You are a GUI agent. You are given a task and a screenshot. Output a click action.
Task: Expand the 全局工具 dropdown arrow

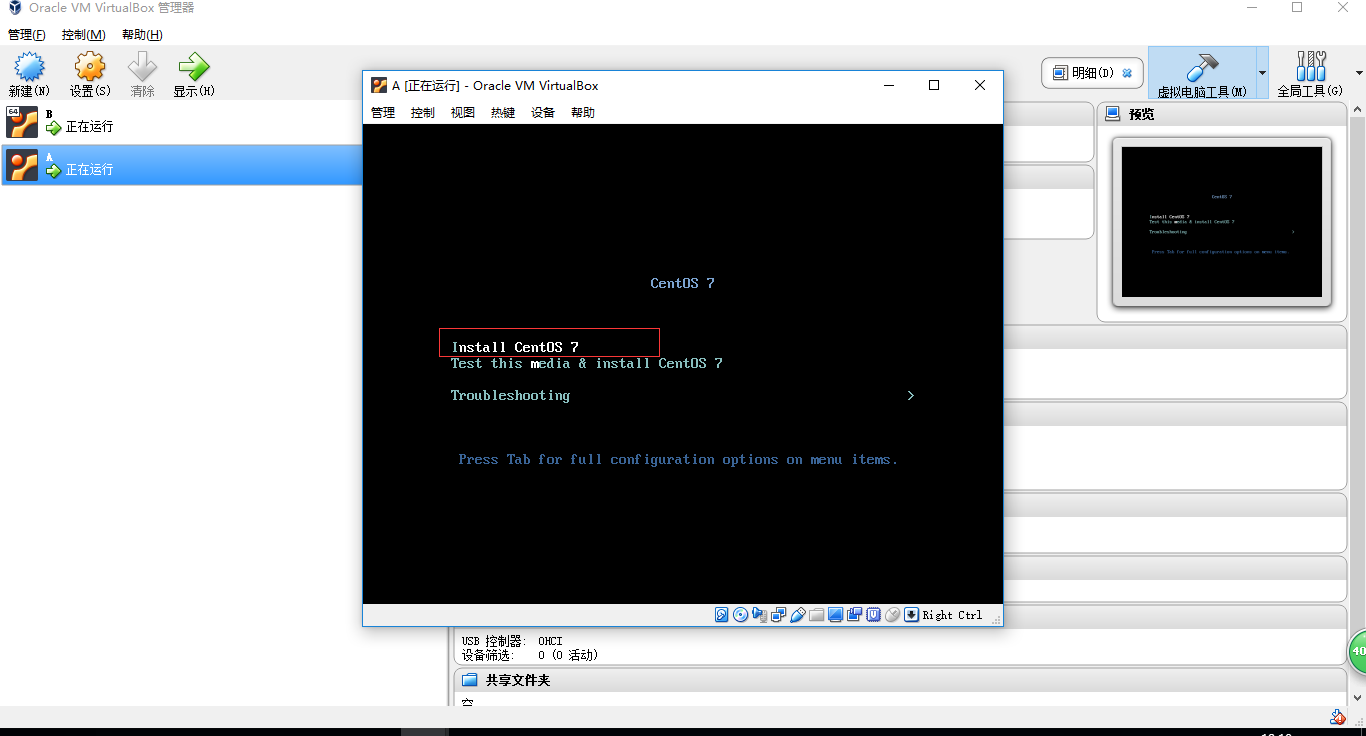[x=1359, y=73]
